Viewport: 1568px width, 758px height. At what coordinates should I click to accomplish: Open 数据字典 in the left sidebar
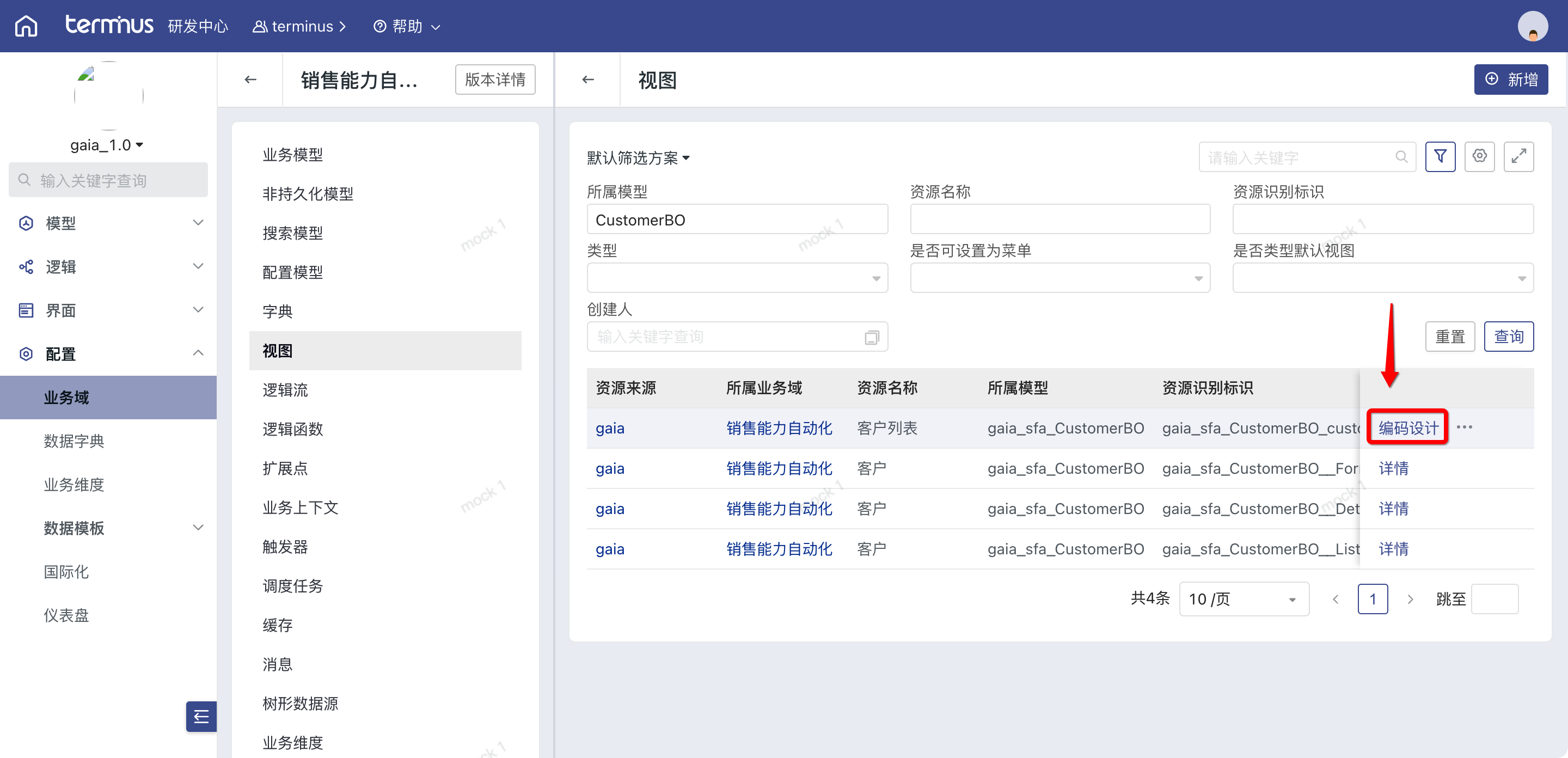[x=73, y=441]
